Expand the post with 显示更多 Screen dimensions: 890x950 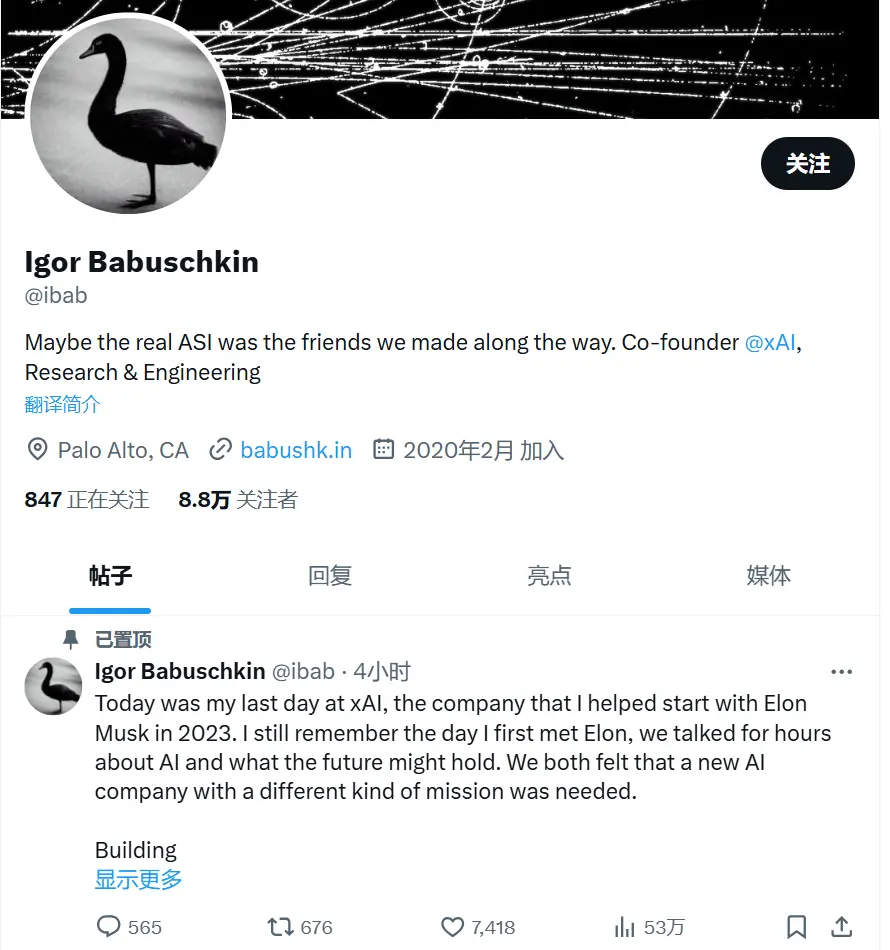tap(139, 880)
